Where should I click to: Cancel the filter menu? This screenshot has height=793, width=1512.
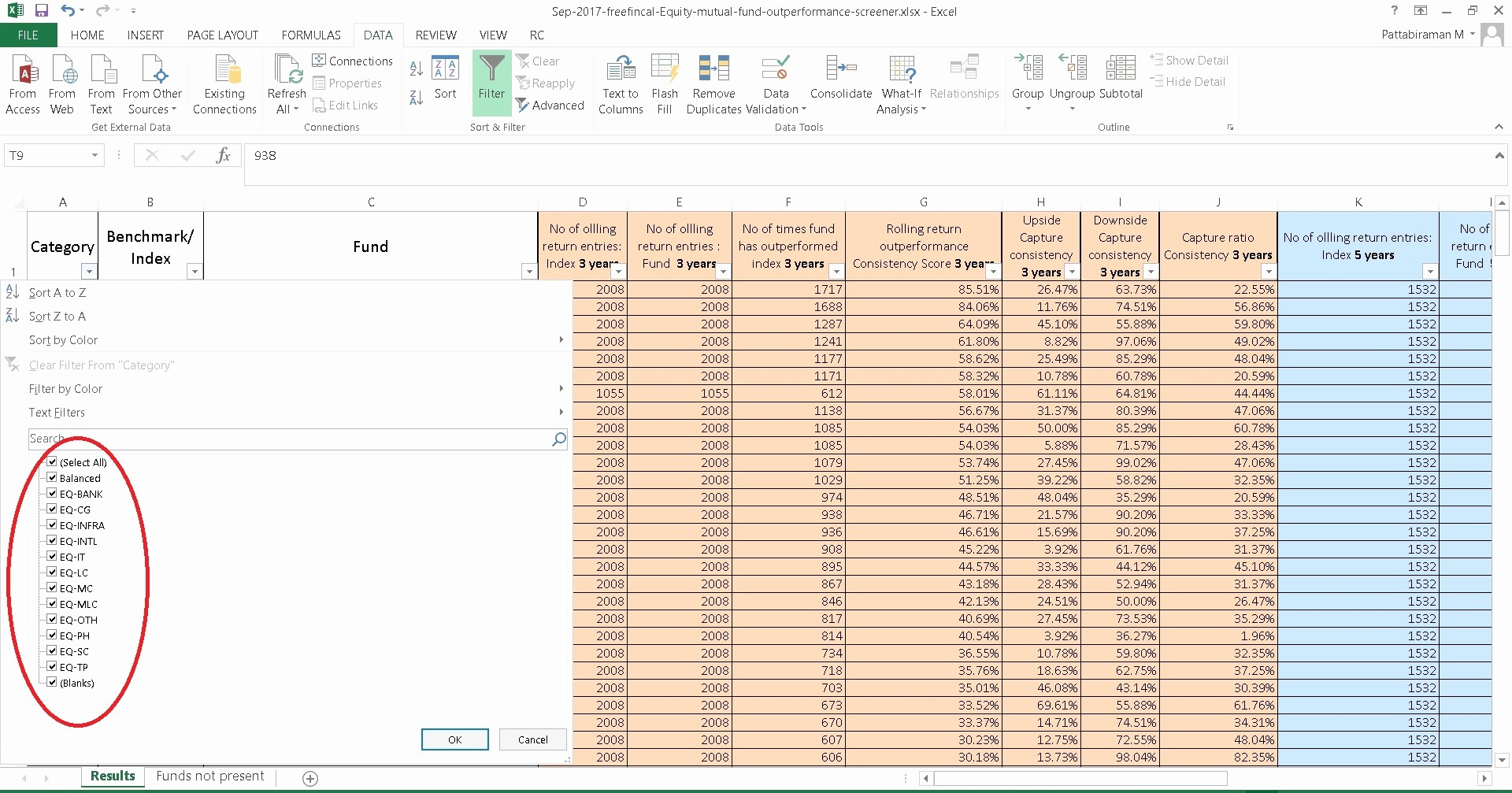tap(532, 739)
